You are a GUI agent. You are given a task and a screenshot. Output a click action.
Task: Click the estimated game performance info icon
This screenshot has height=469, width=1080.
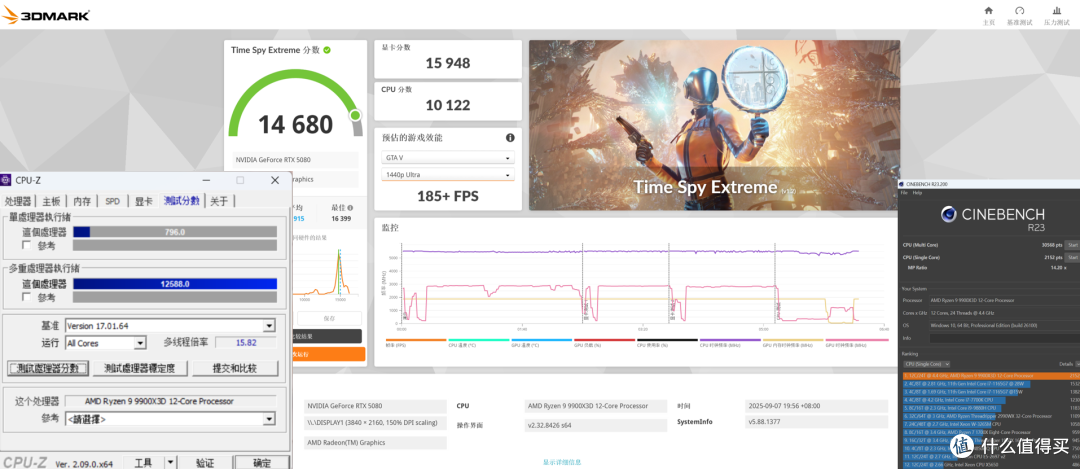(510, 137)
